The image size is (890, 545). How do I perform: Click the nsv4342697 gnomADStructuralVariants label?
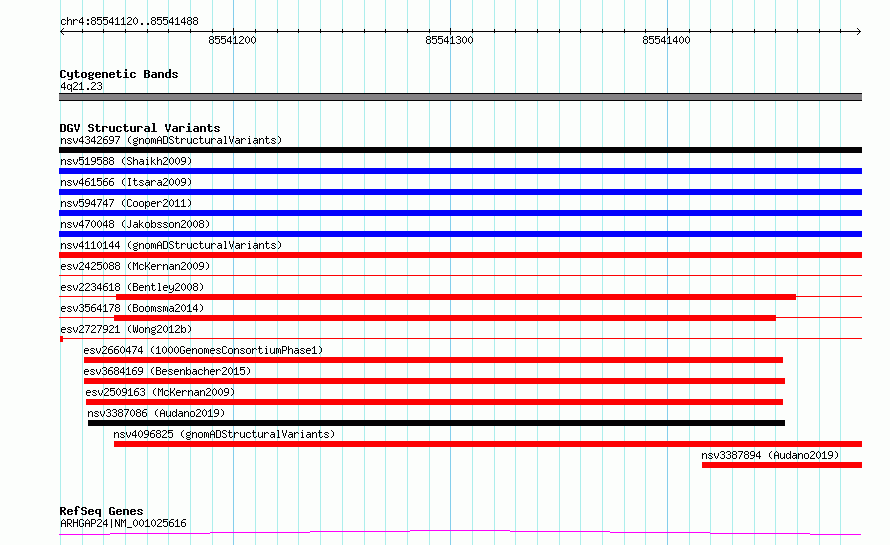(171, 140)
